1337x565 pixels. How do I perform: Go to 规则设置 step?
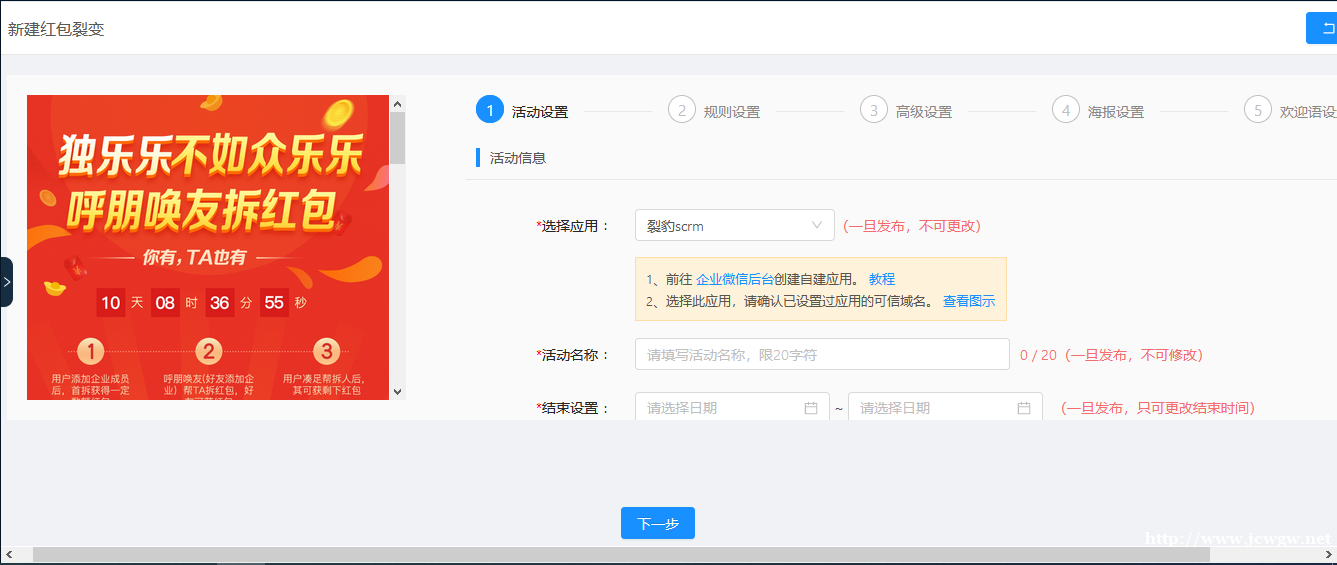click(x=732, y=112)
